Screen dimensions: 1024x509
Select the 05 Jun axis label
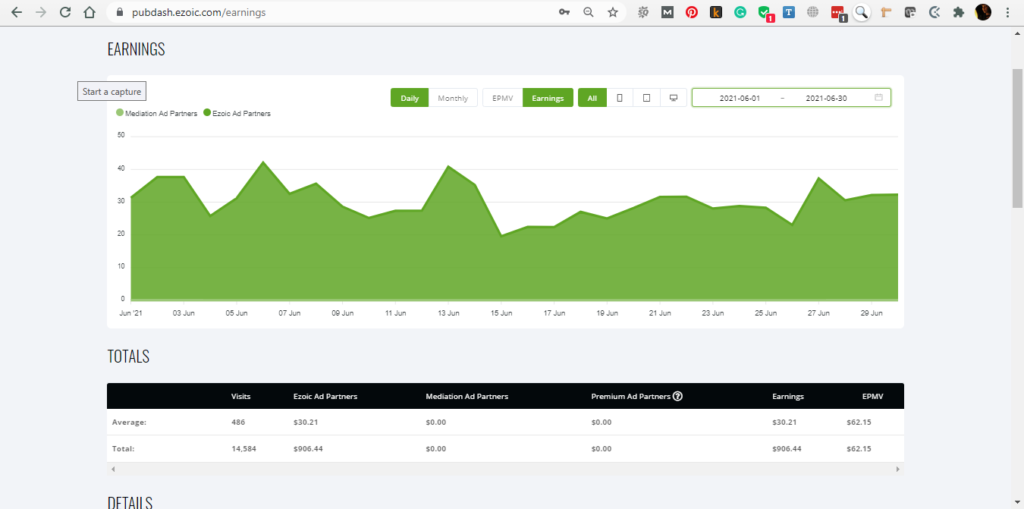tap(236, 313)
